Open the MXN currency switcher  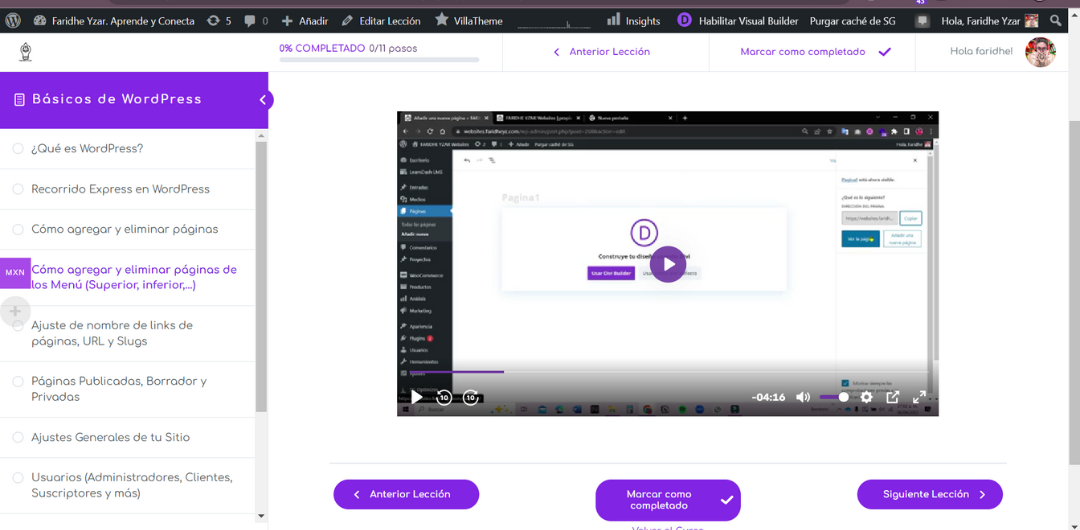pos(15,272)
